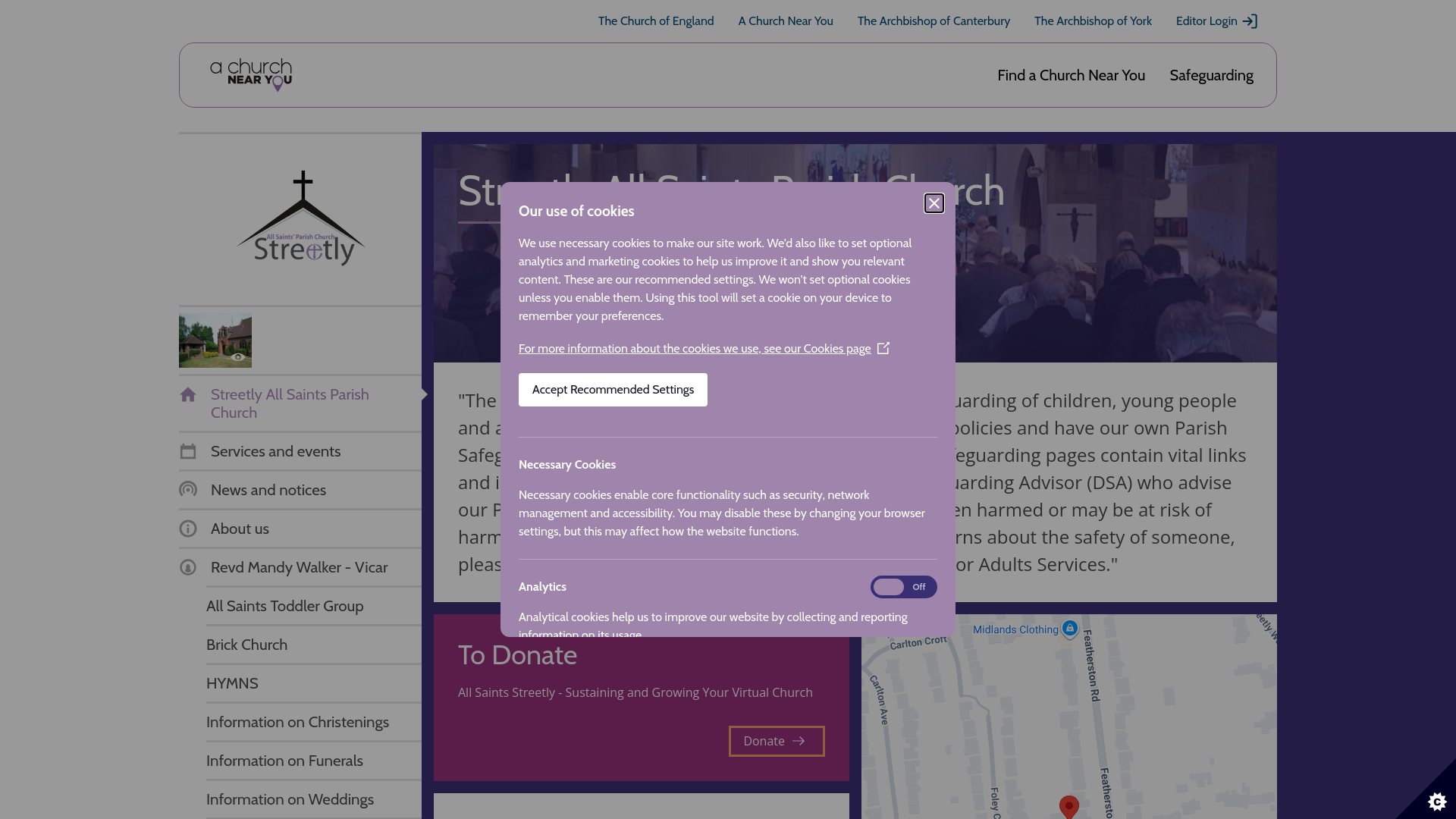Accept Recommended Settings for cookies
This screenshot has height=819, width=1456.
point(613,390)
